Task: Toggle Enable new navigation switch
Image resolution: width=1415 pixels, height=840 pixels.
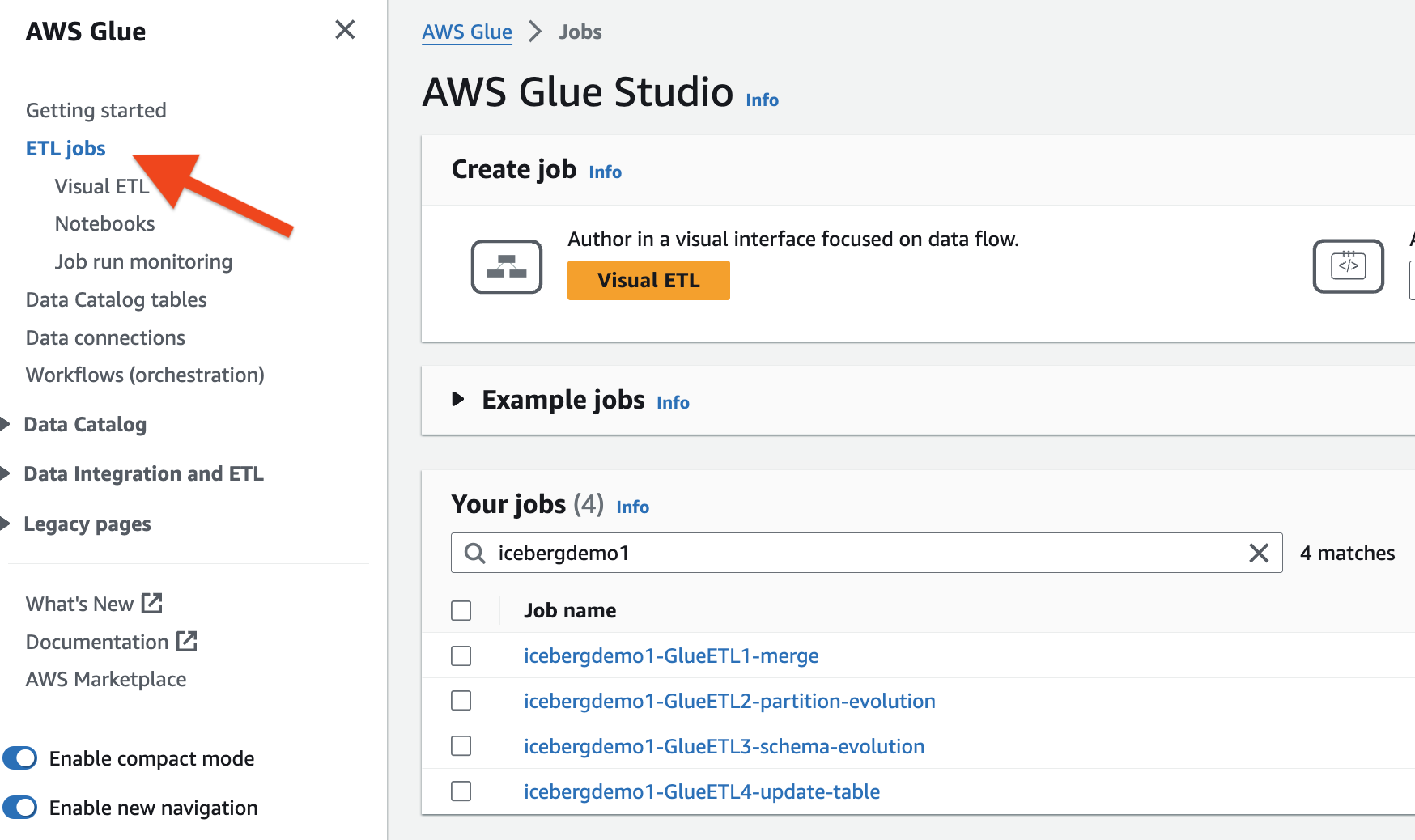Action: 20,808
